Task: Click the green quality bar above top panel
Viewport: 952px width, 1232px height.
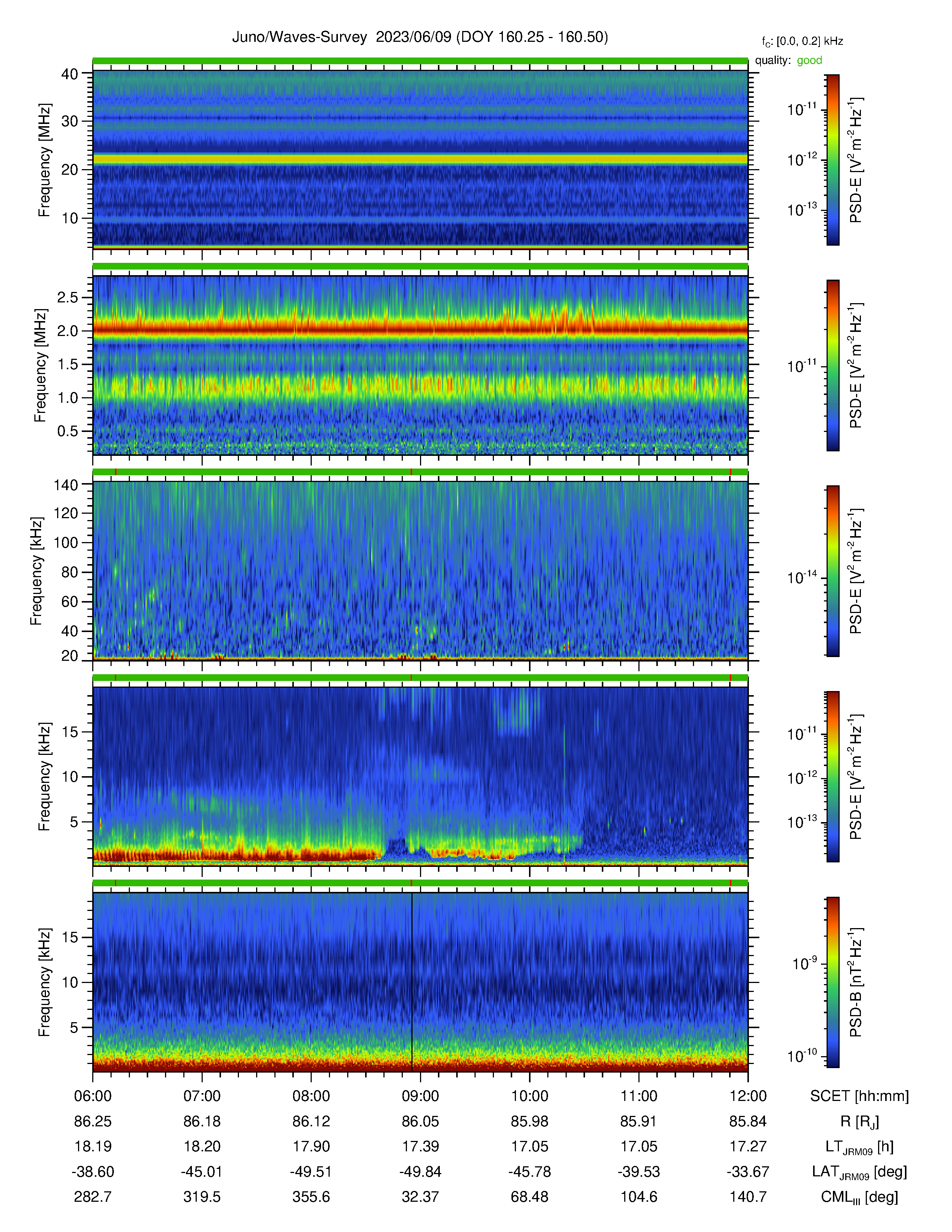Action: [x=420, y=61]
